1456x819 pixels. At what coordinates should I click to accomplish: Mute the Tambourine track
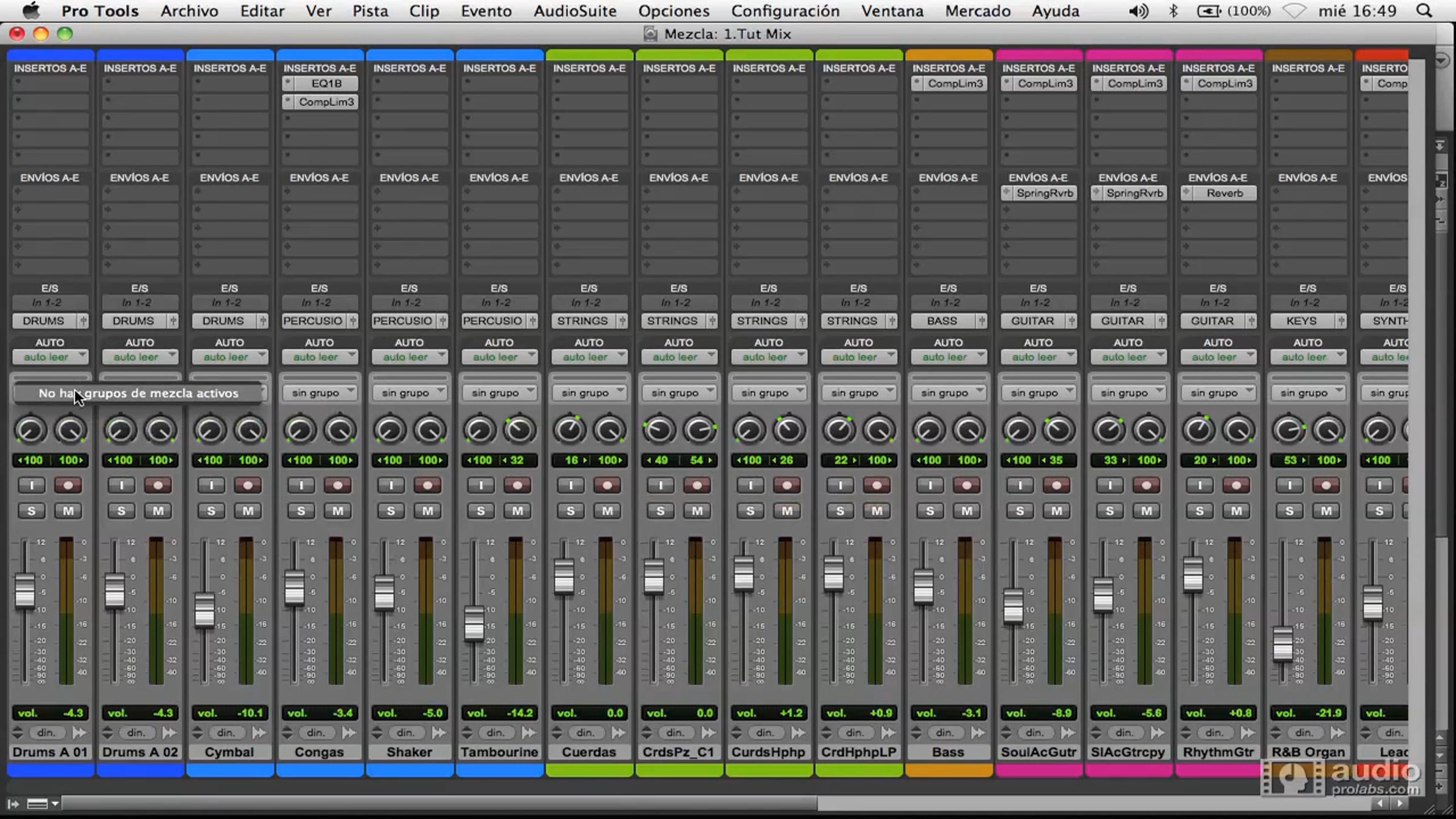point(517,511)
